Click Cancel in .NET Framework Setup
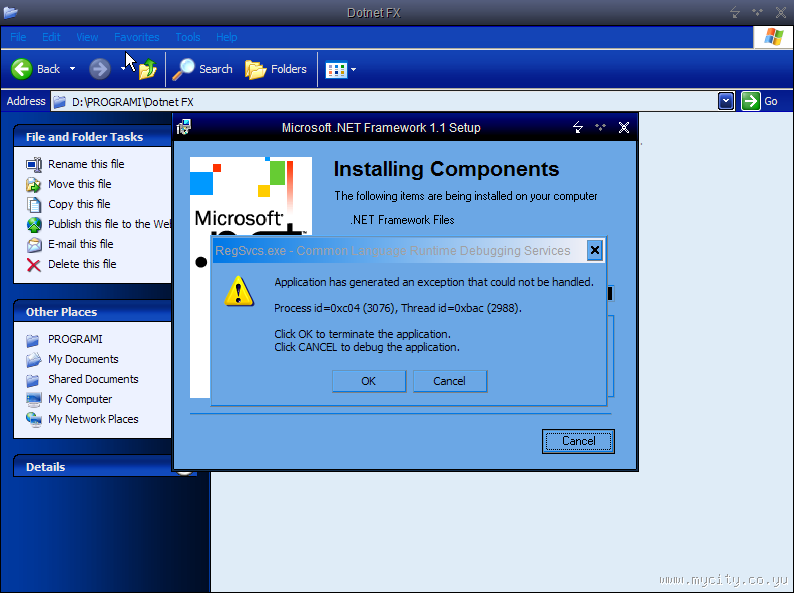Screen dimensions: 794x593 [x=578, y=441]
